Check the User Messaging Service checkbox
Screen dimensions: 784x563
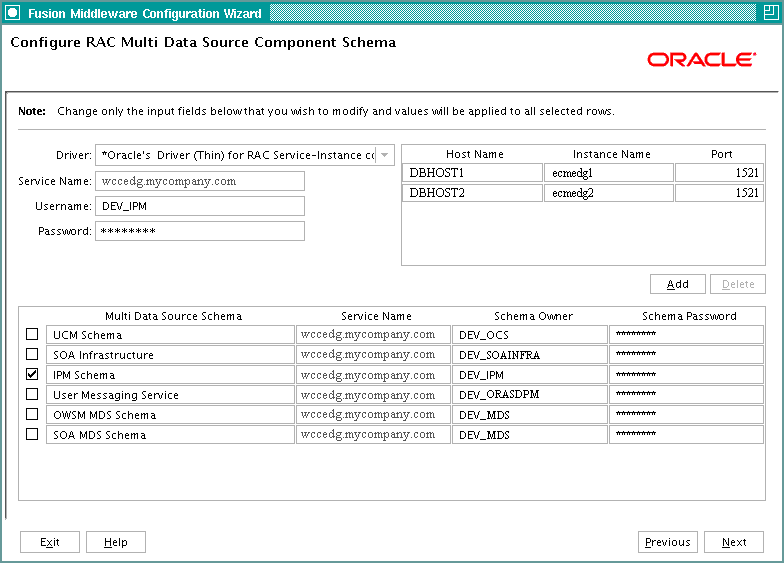point(32,394)
